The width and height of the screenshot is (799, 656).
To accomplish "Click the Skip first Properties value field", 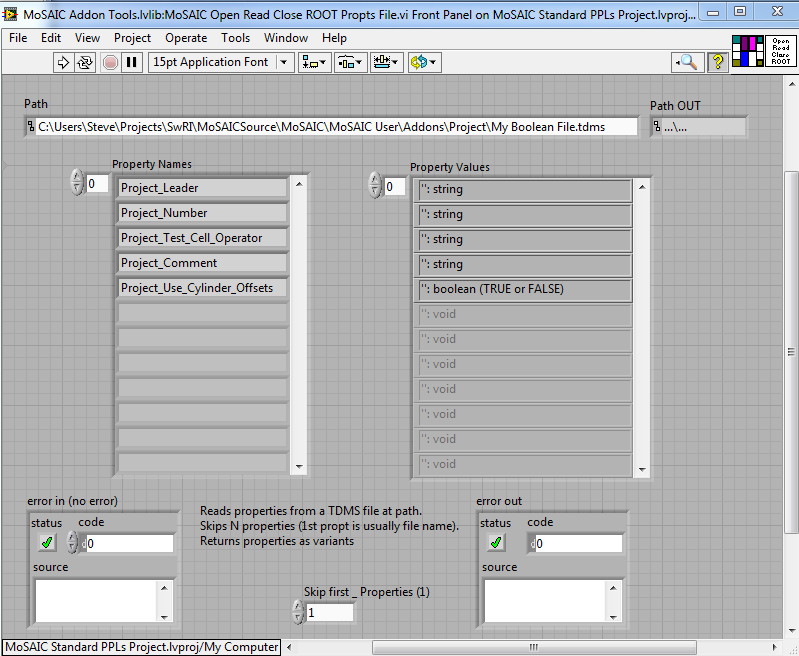I will click(329, 613).
